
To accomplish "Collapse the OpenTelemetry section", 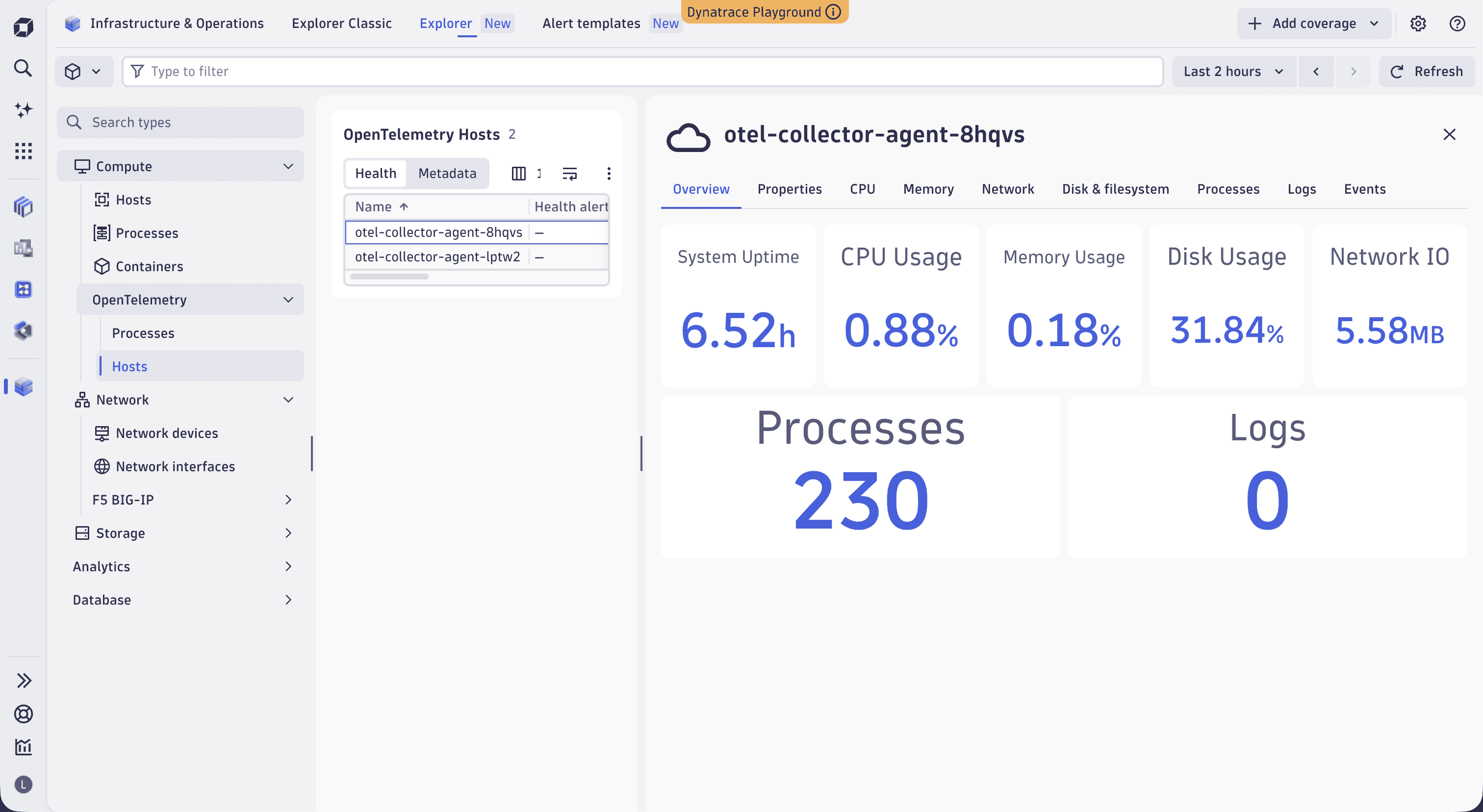I will point(288,300).
